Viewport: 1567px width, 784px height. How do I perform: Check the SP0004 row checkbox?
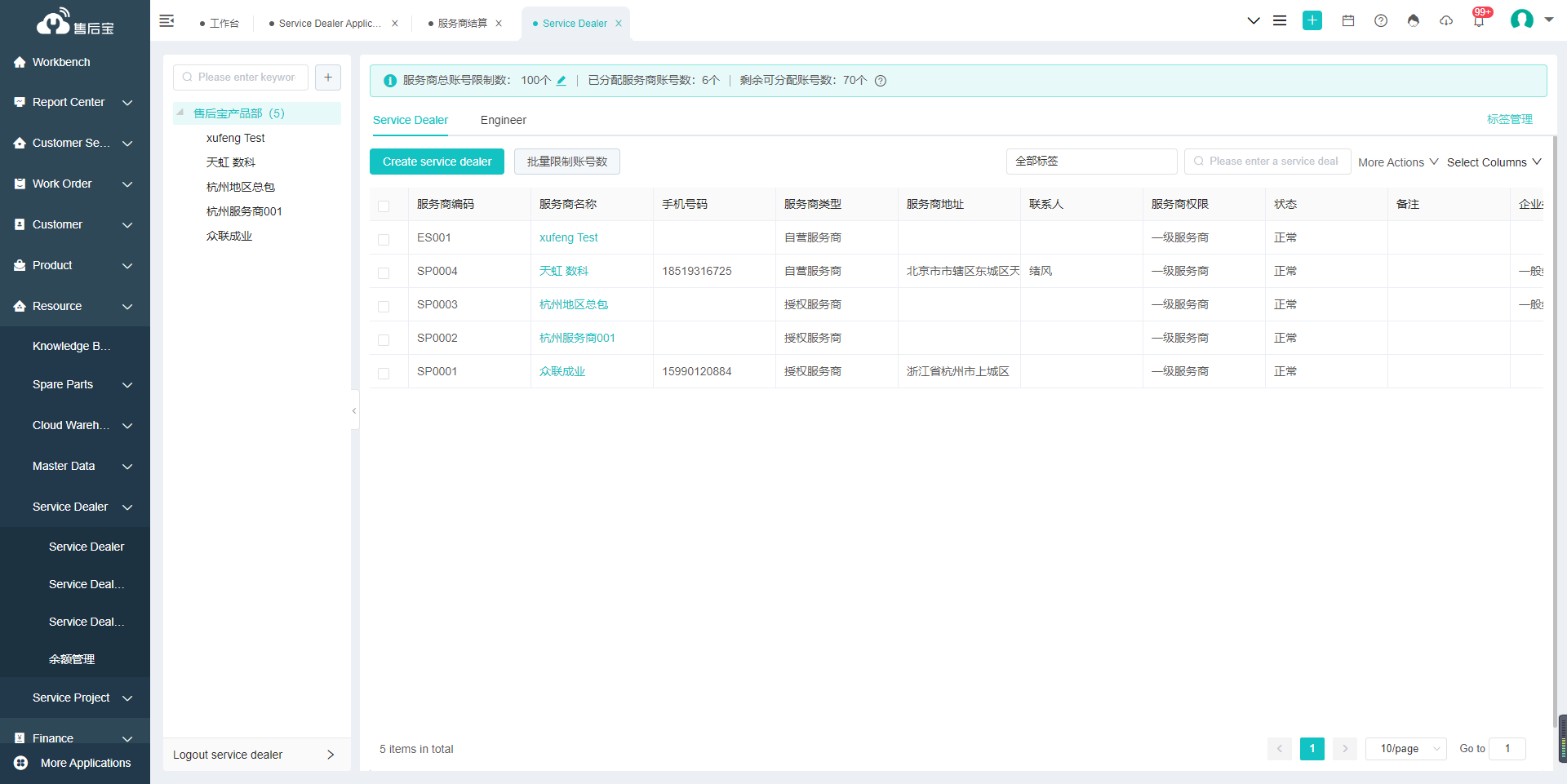[x=384, y=273]
